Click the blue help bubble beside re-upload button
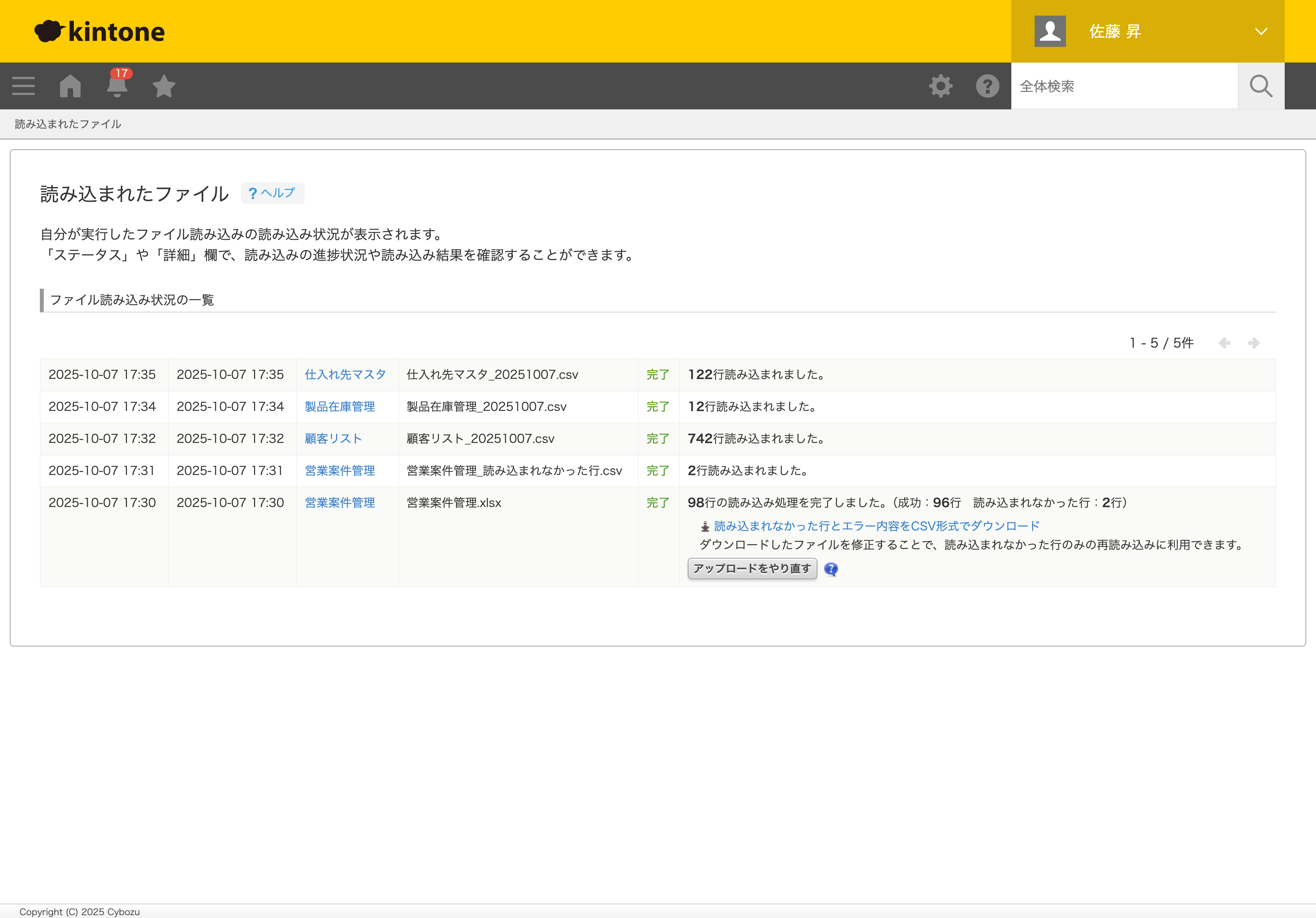Viewport: 1316px width, 918px height. click(831, 569)
